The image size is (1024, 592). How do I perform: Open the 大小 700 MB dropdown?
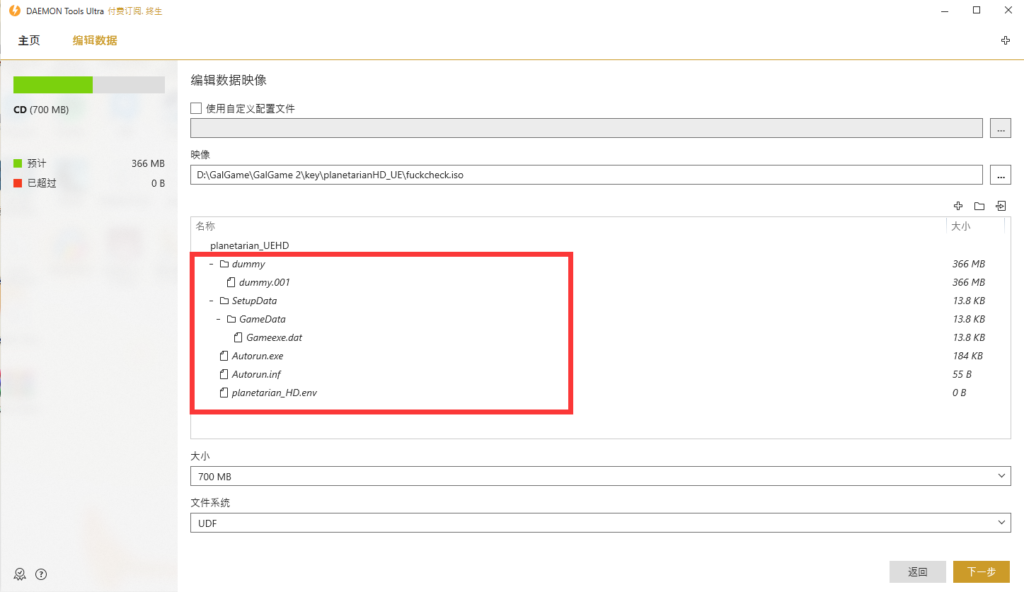[600, 477]
